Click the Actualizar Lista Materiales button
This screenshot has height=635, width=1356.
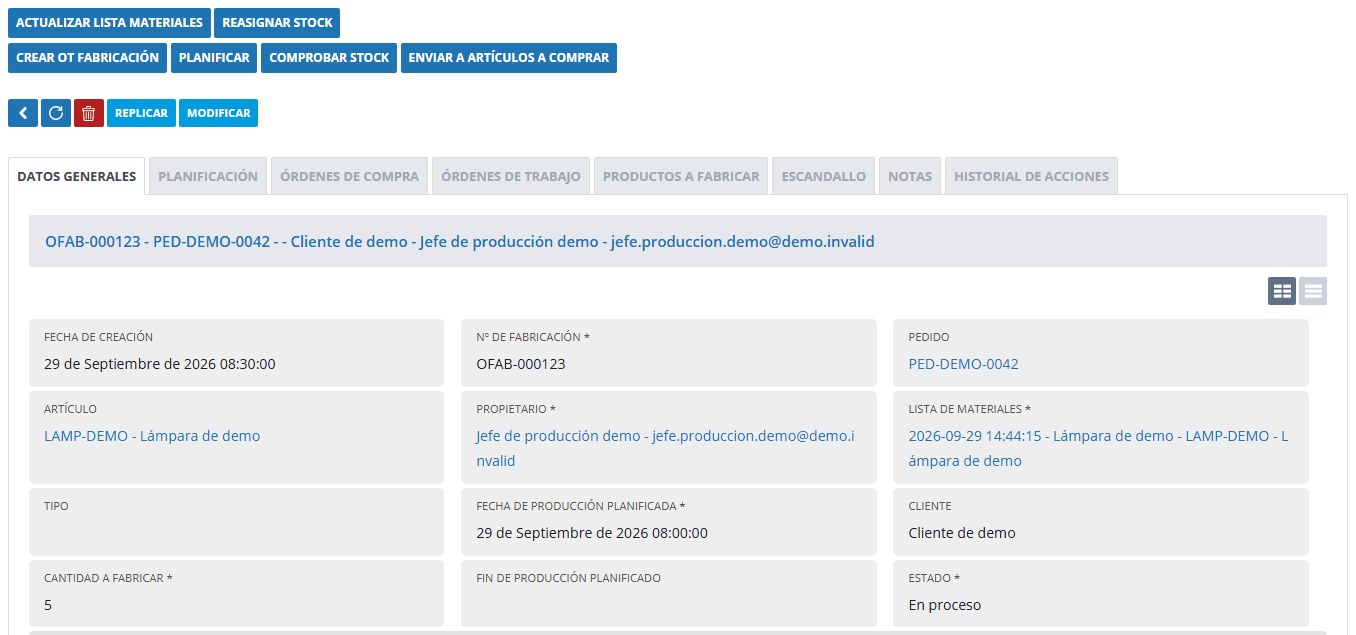tap(109, 23)
